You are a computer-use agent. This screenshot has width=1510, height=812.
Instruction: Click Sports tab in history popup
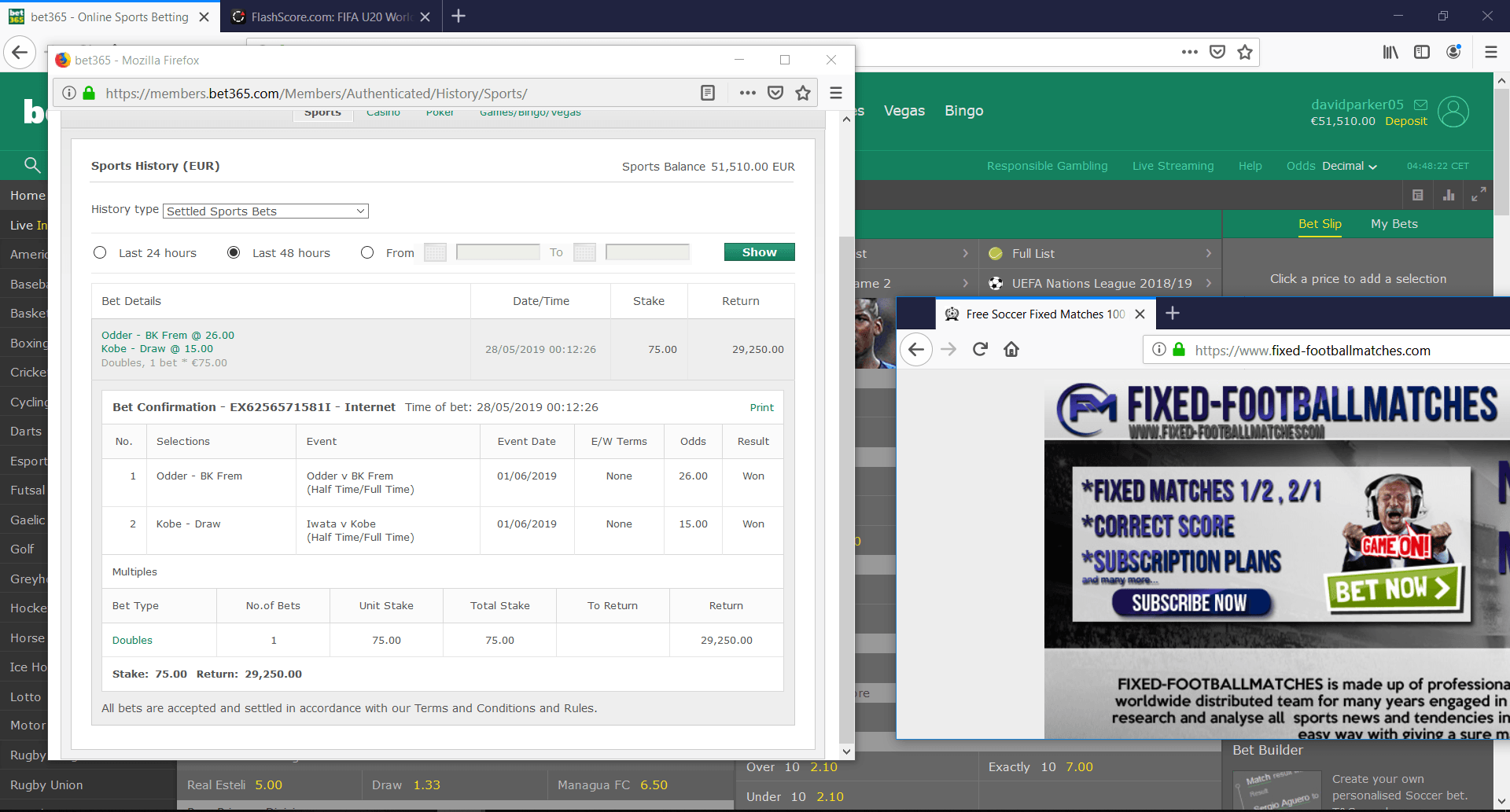click(x=322, y=113)
